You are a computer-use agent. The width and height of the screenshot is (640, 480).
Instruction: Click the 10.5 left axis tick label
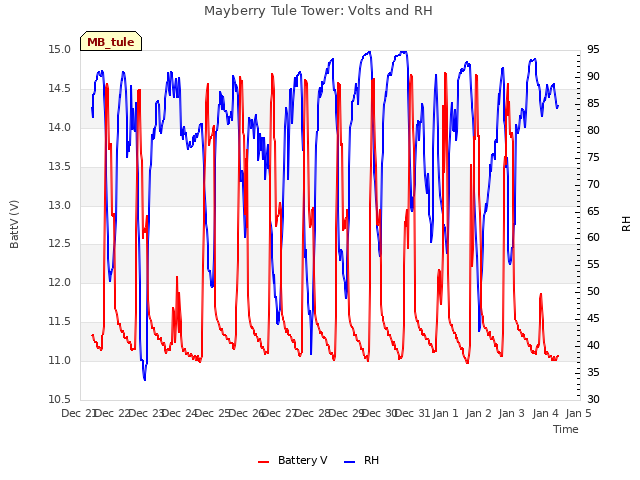click(x=59, y=399)
